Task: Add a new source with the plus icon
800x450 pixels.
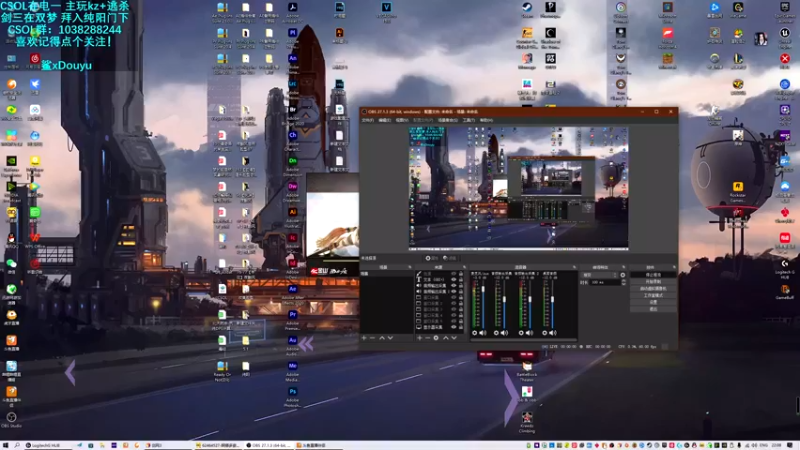Action: coord(419,338)
